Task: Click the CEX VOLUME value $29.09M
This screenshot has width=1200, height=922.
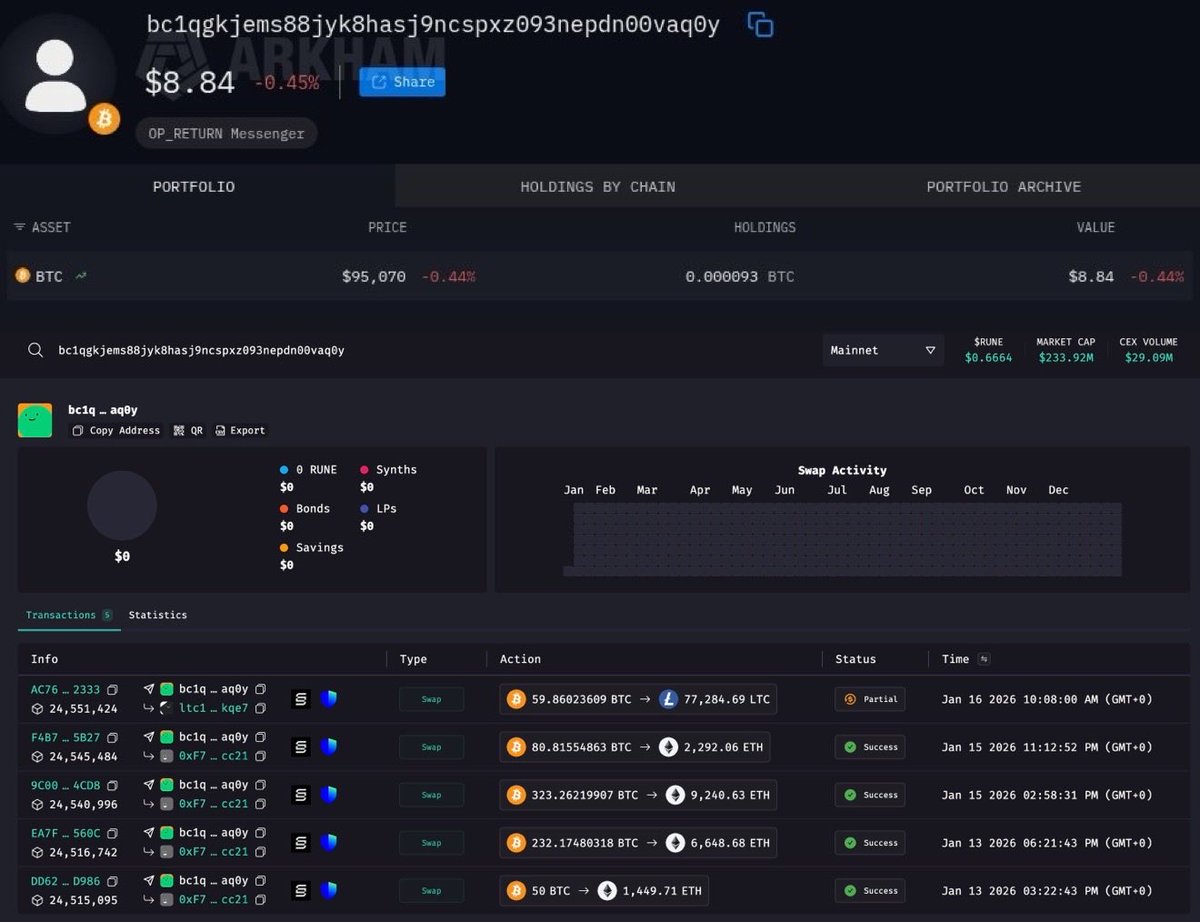Action: pyautogui.click(x=1148, y=357)
